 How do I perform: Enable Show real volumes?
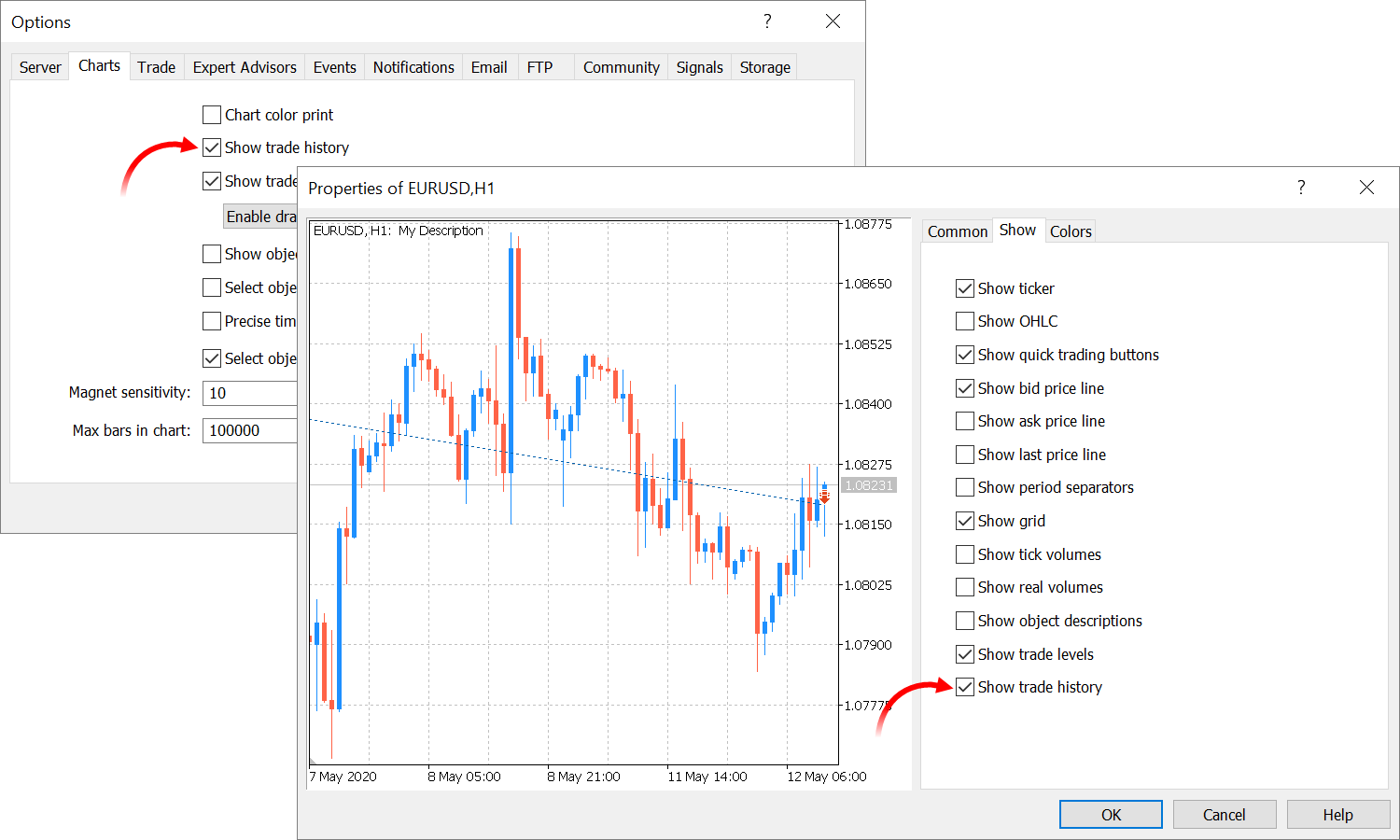point(965,587)
